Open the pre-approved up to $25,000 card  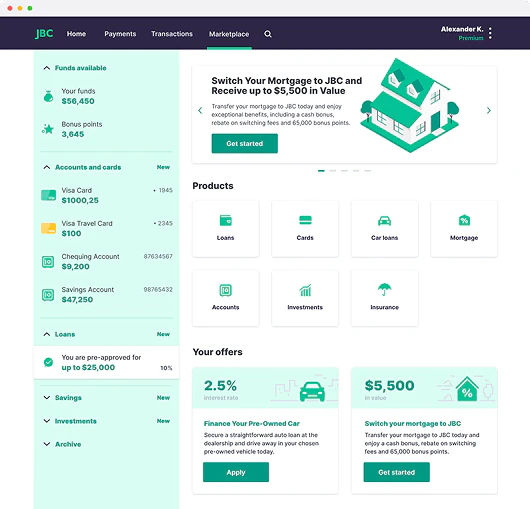106,362
